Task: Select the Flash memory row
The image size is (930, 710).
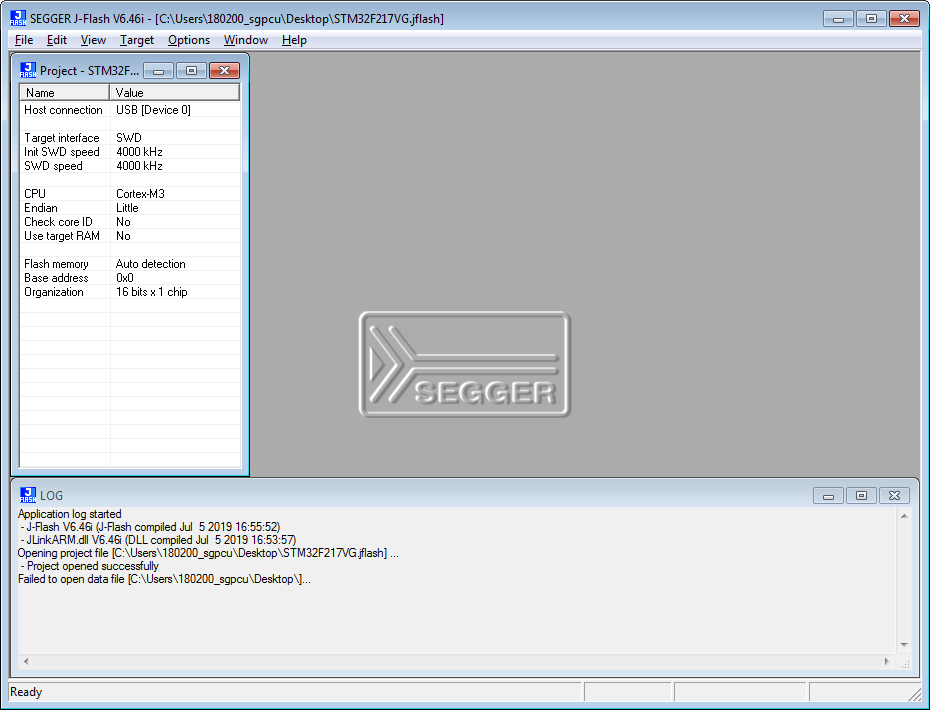Action: [x=130, y=264]
